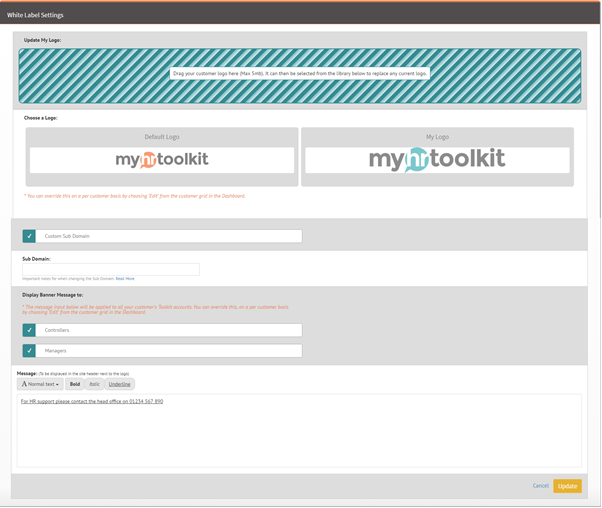The height and width of the screenshot is (508, 602).
Task: Click the 'For HR support please contact' message text
Action: 92,401
